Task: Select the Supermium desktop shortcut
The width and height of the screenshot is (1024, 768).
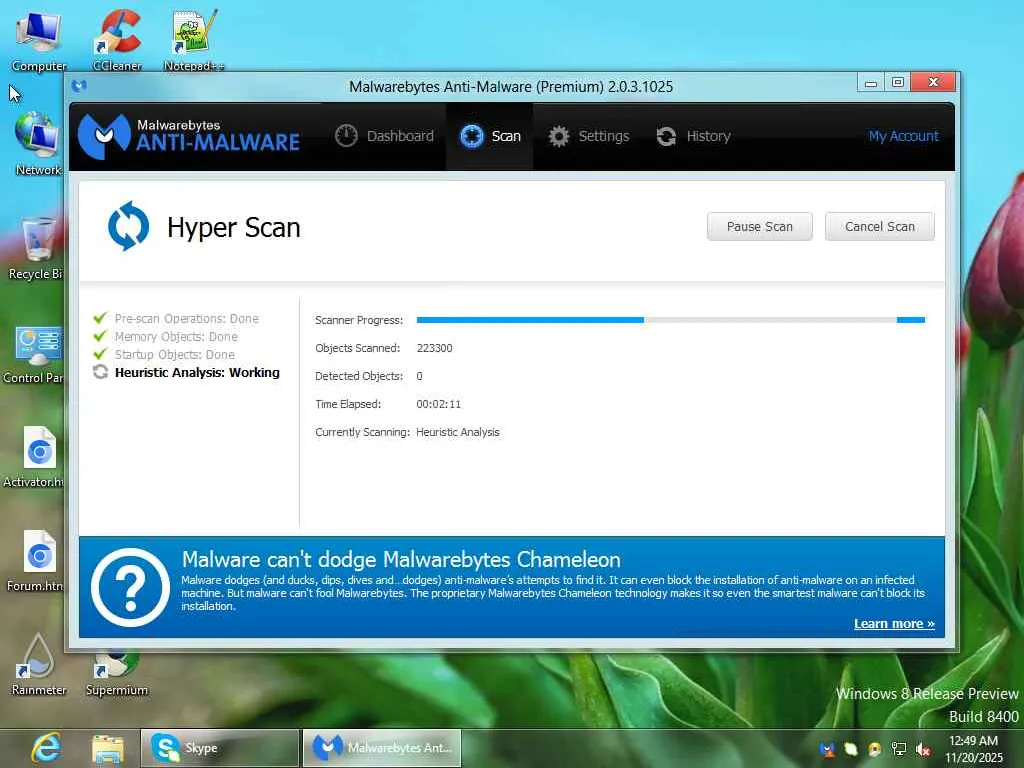Action: [117, 673]
